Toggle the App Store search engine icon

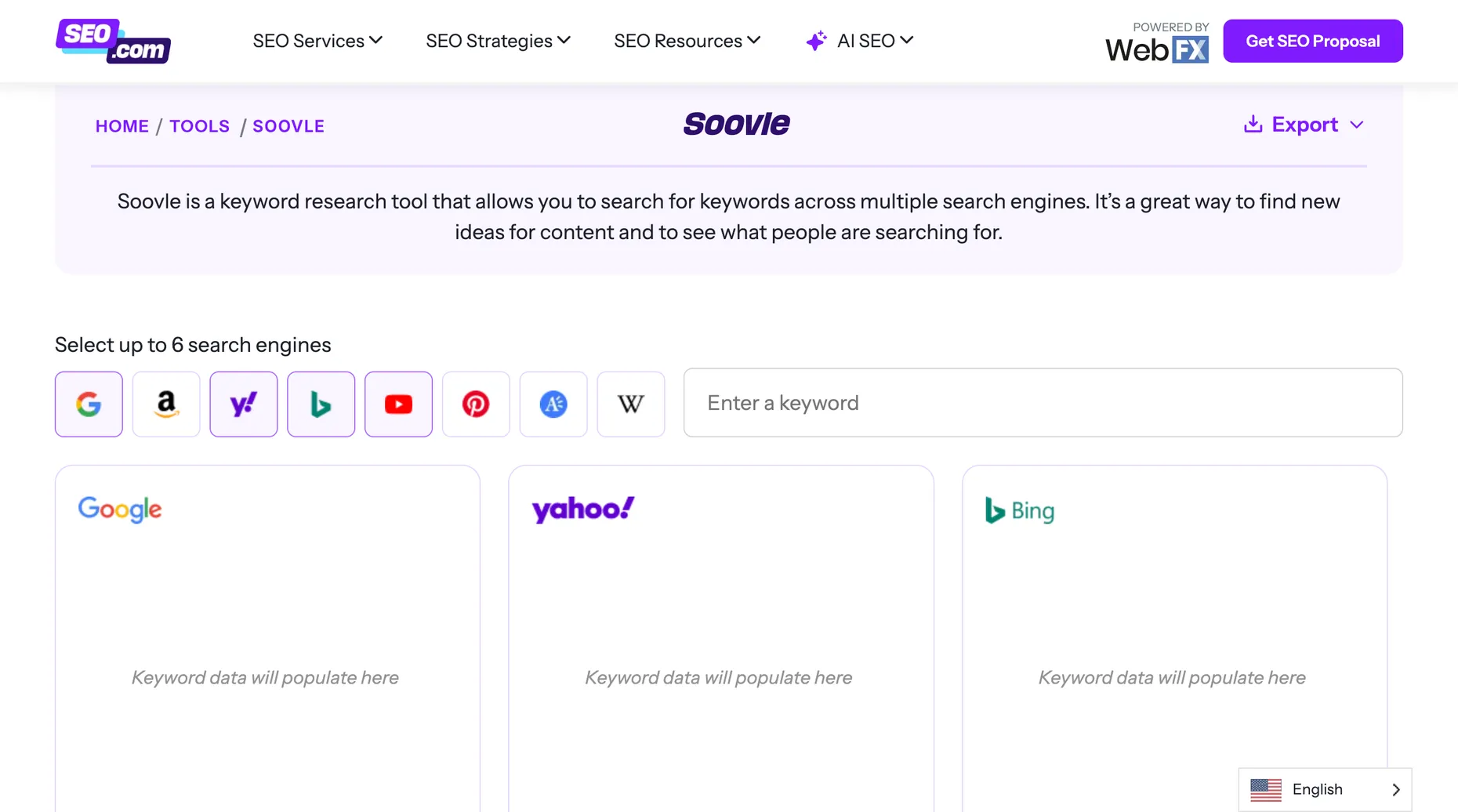(553, 404)
